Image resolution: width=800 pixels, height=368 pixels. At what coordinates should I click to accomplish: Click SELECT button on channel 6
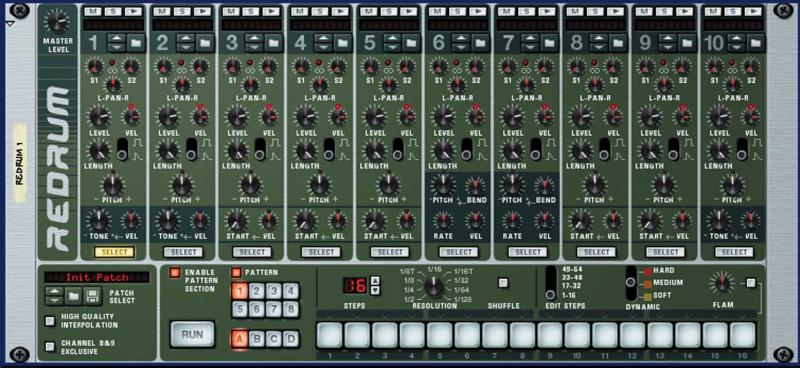(459, 252)
